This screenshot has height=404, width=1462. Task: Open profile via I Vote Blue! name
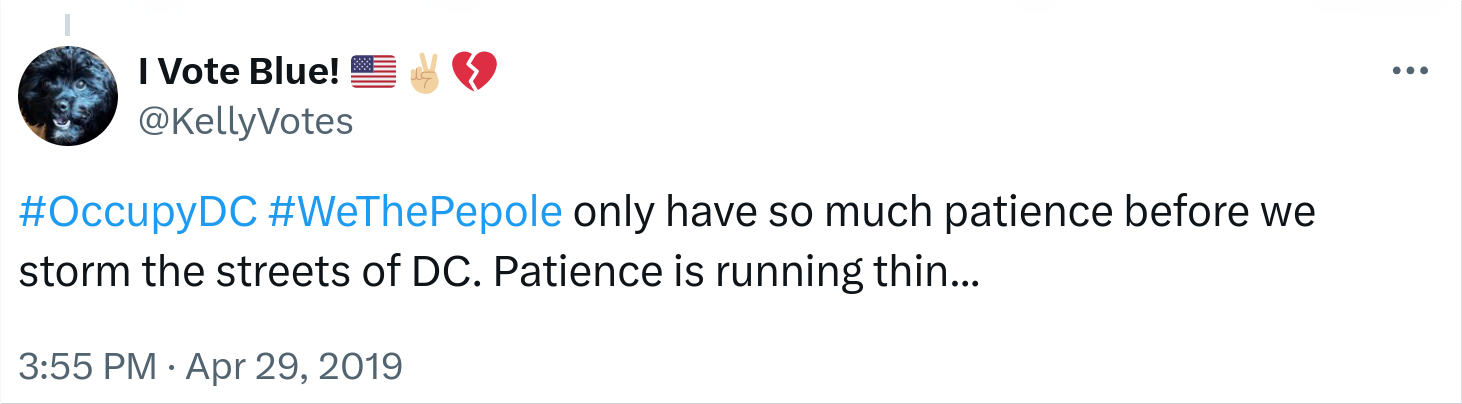pos(240,72)
